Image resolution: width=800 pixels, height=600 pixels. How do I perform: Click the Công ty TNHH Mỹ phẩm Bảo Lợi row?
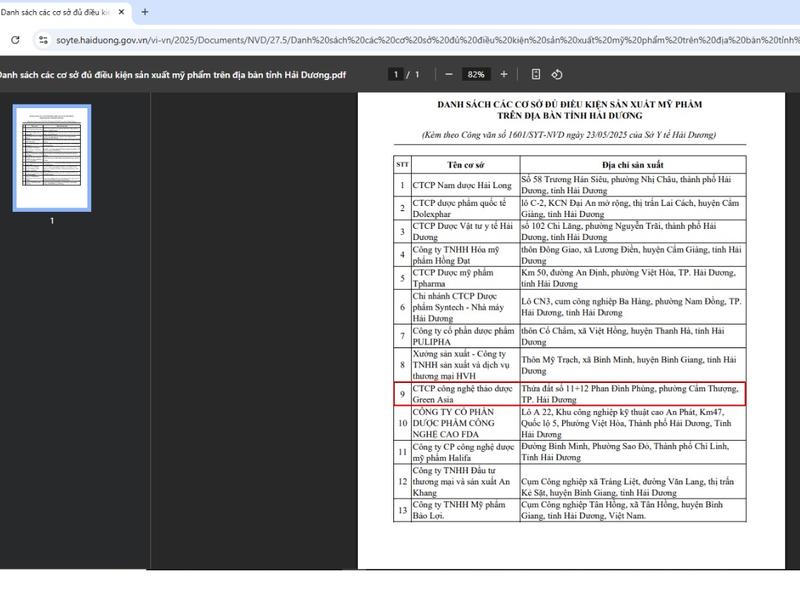point(462,510)
